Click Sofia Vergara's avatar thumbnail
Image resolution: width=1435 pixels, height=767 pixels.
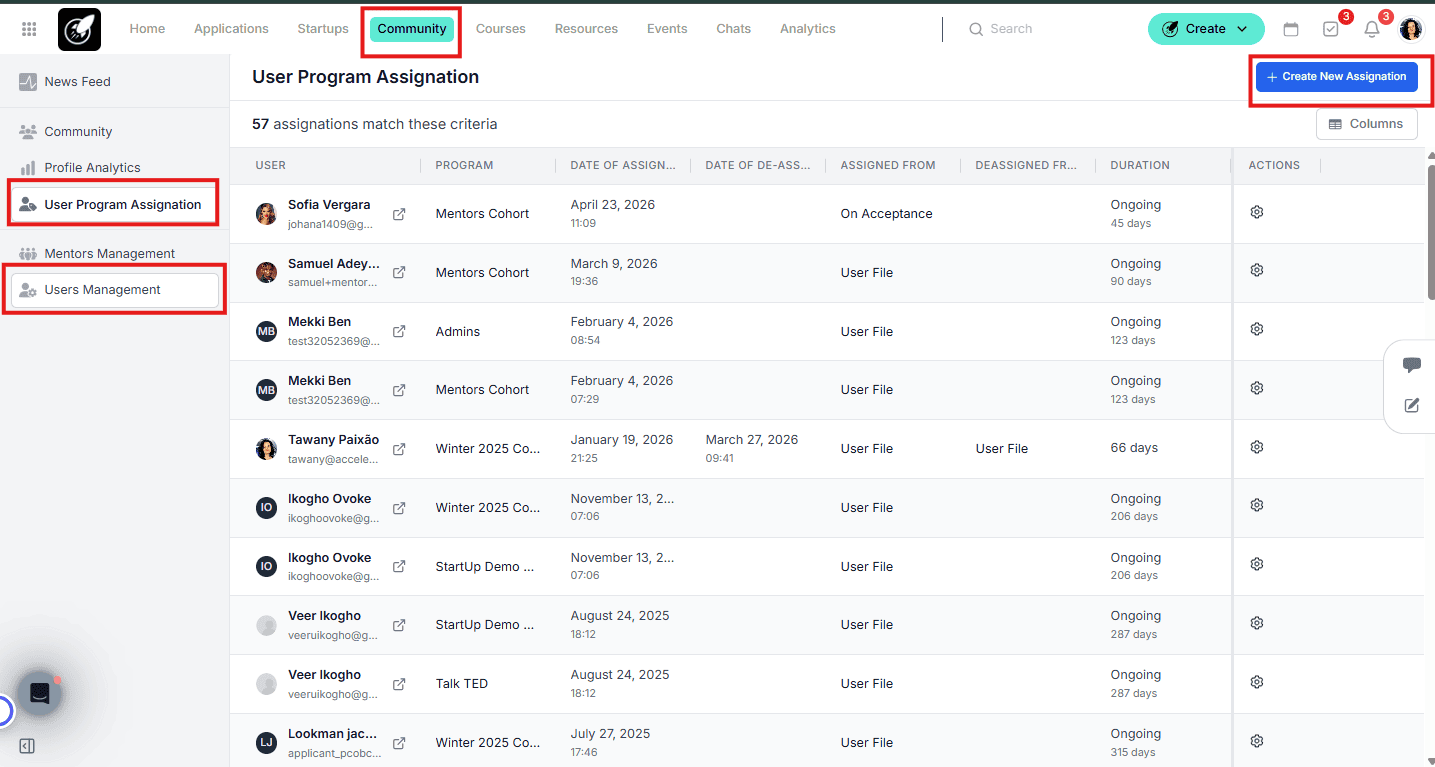coord(267,214)
